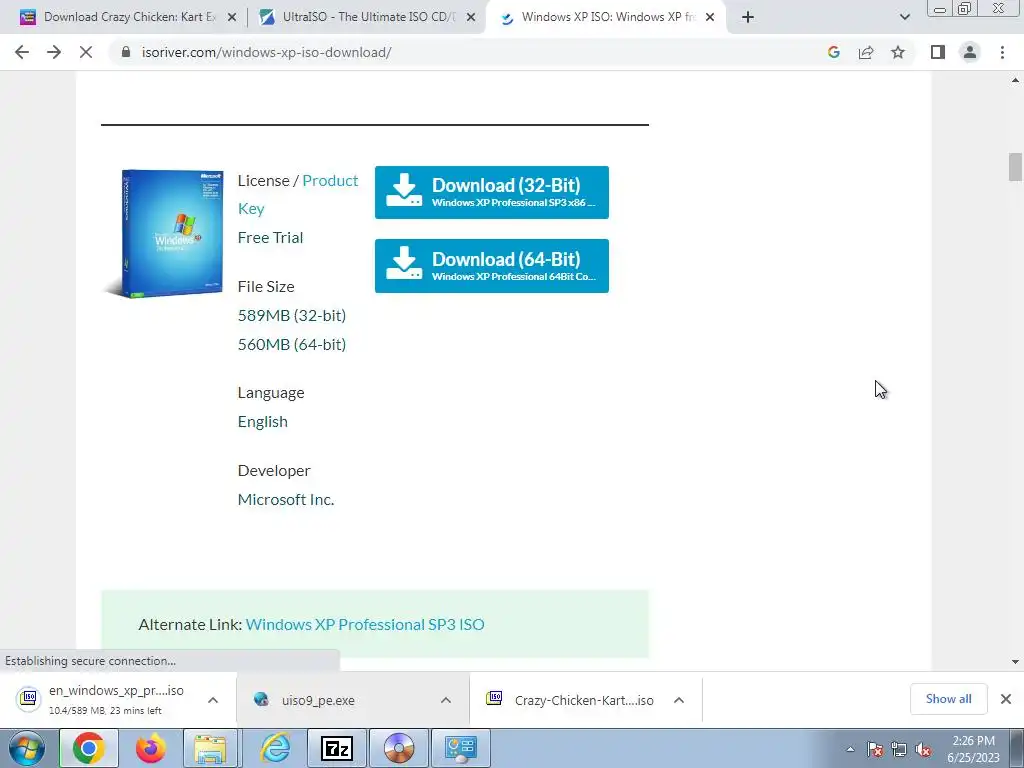Viewport: 1024px width, 768px height.
Task: Show hidden system tray icons
Action: 850,749
